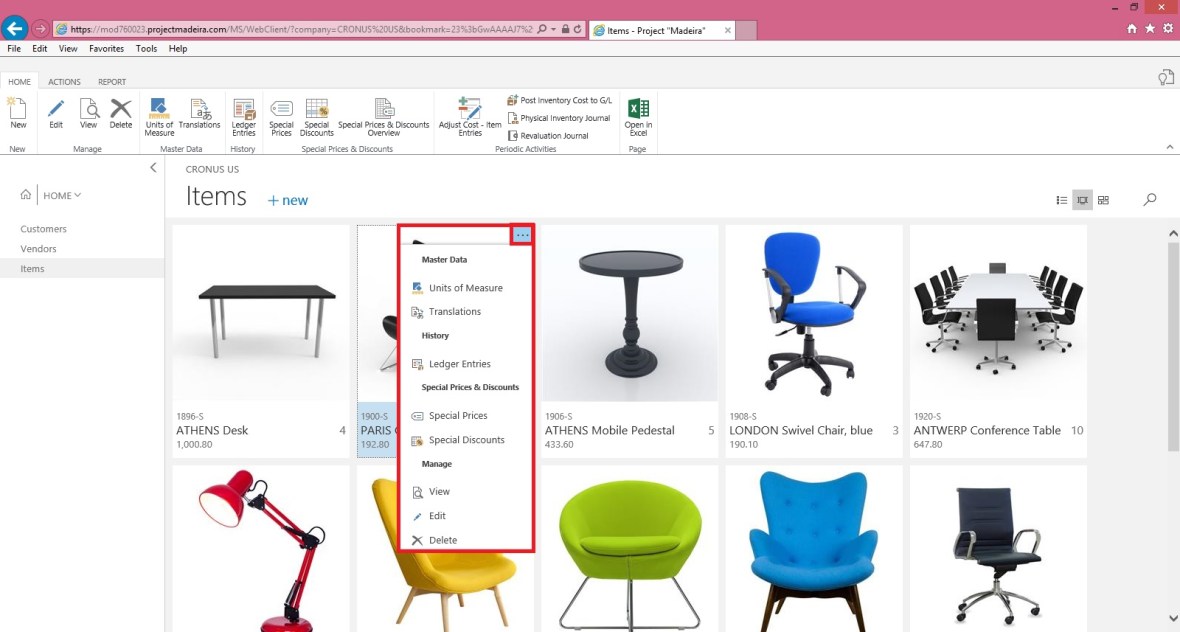
Task: Click the Delete icon in the ribbon
Action: (121, 113)
